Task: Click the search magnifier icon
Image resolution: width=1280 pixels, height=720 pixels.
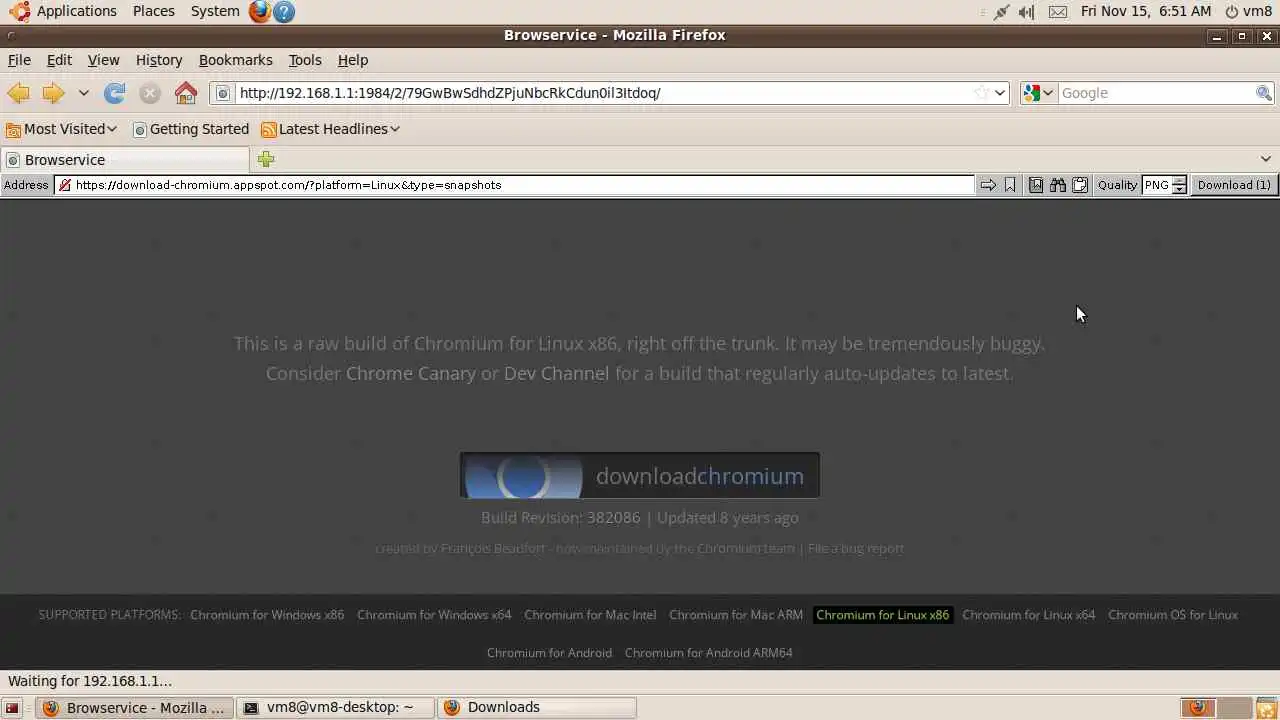Action: pyautogui.click(x=1264, y=93)
